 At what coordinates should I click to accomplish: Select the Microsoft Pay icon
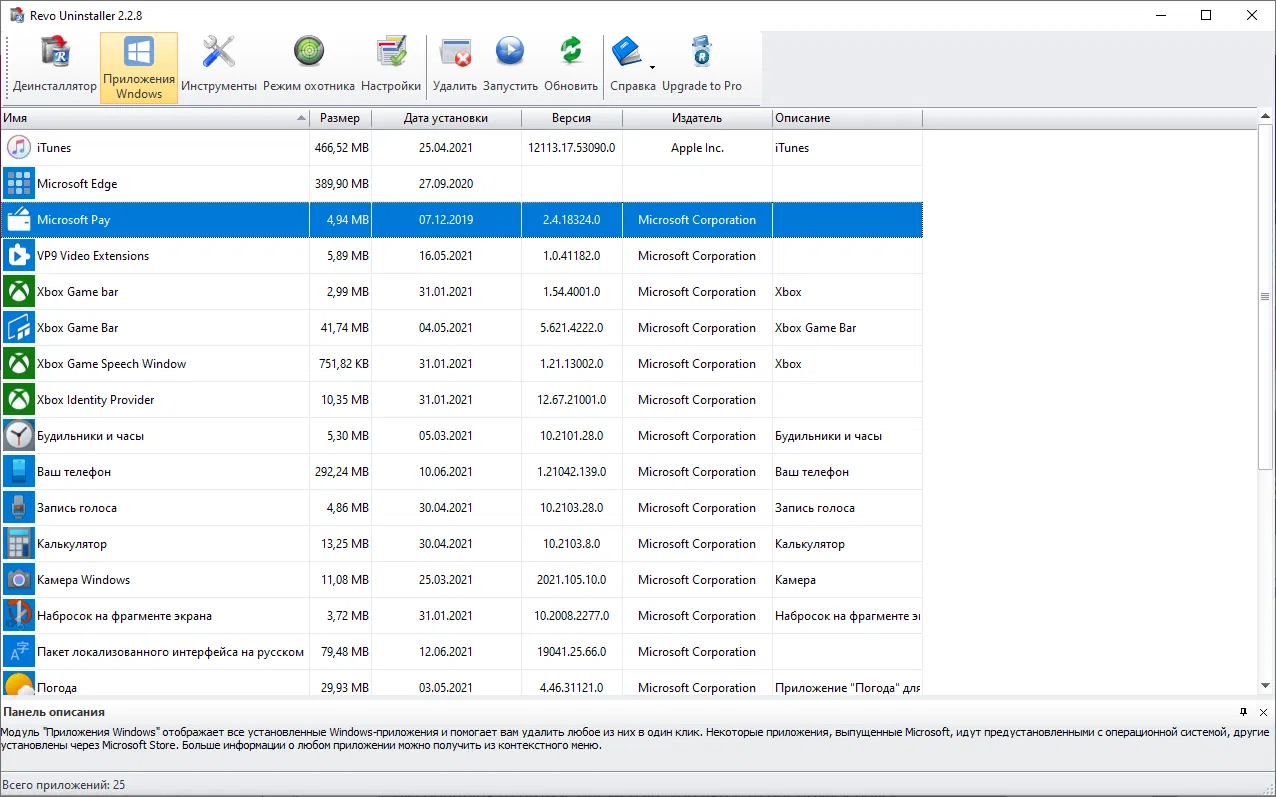(x=19, y=220)
